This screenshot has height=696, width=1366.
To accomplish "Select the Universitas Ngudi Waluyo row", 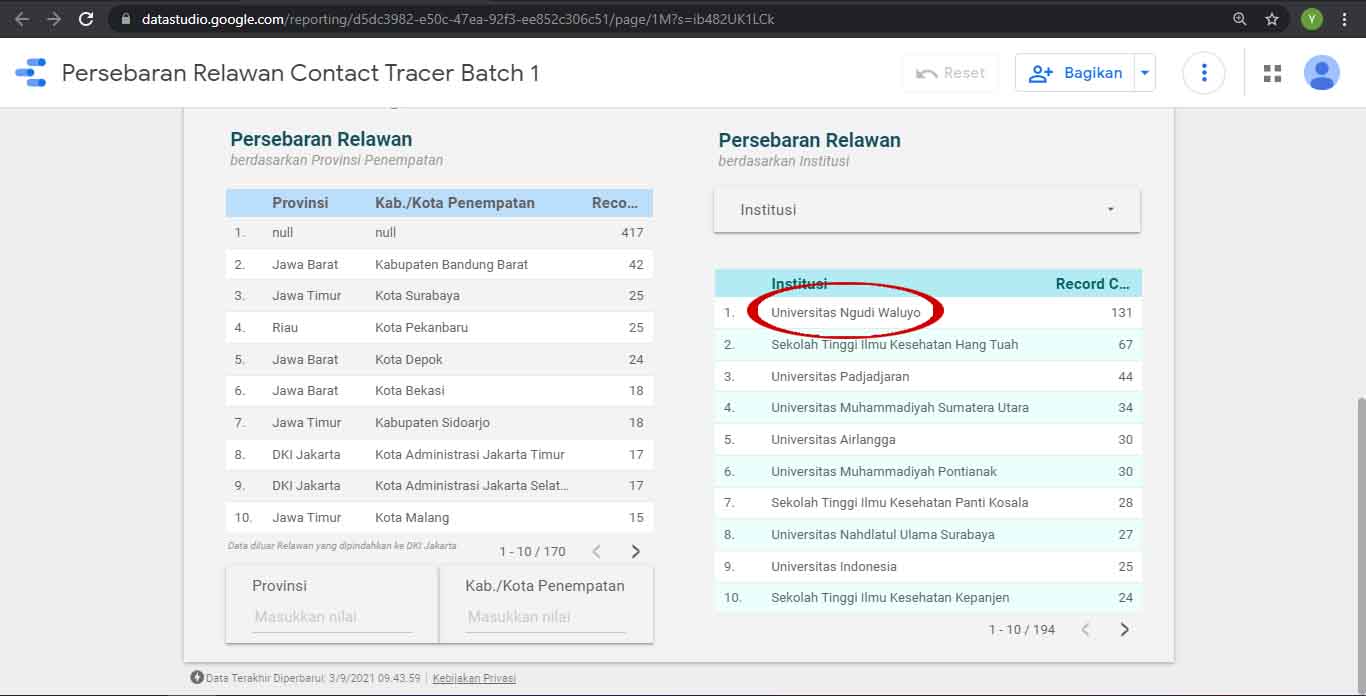I will click(845, 313).
